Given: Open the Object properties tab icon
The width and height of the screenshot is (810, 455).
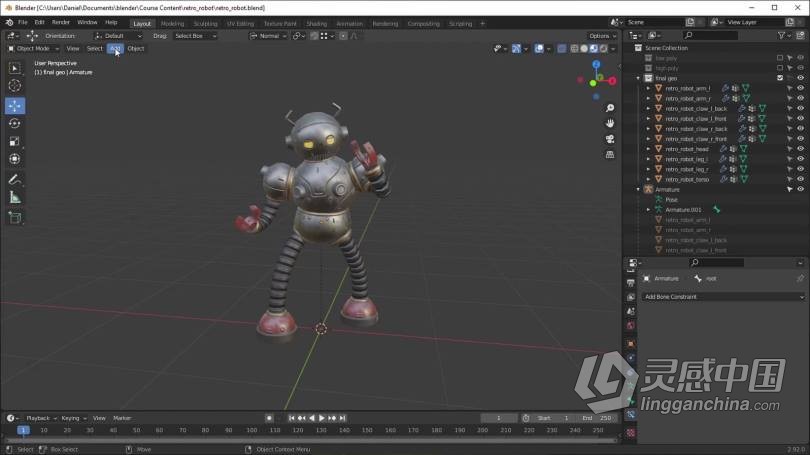Looking at the screenshot, I should click(x=631, y=343).
